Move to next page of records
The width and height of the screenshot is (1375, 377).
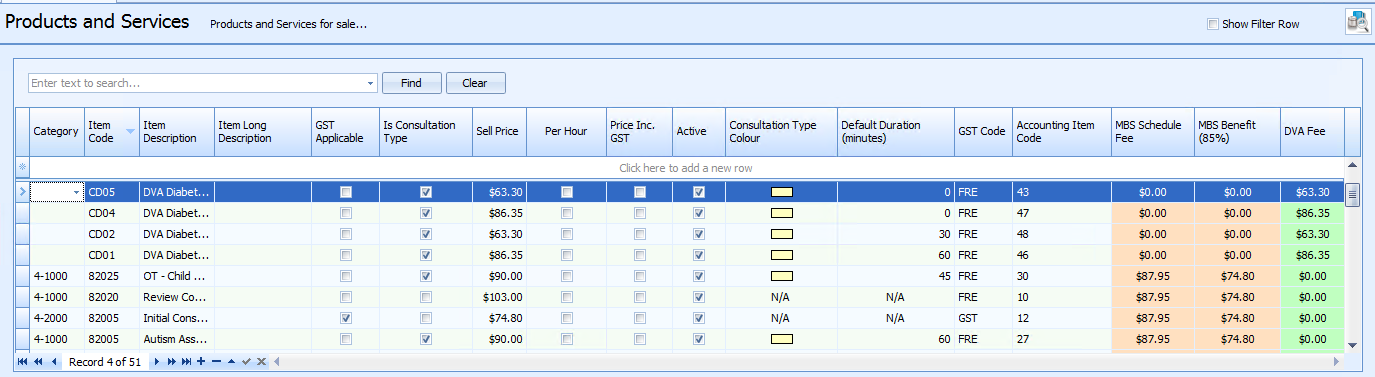coord(171,362)
